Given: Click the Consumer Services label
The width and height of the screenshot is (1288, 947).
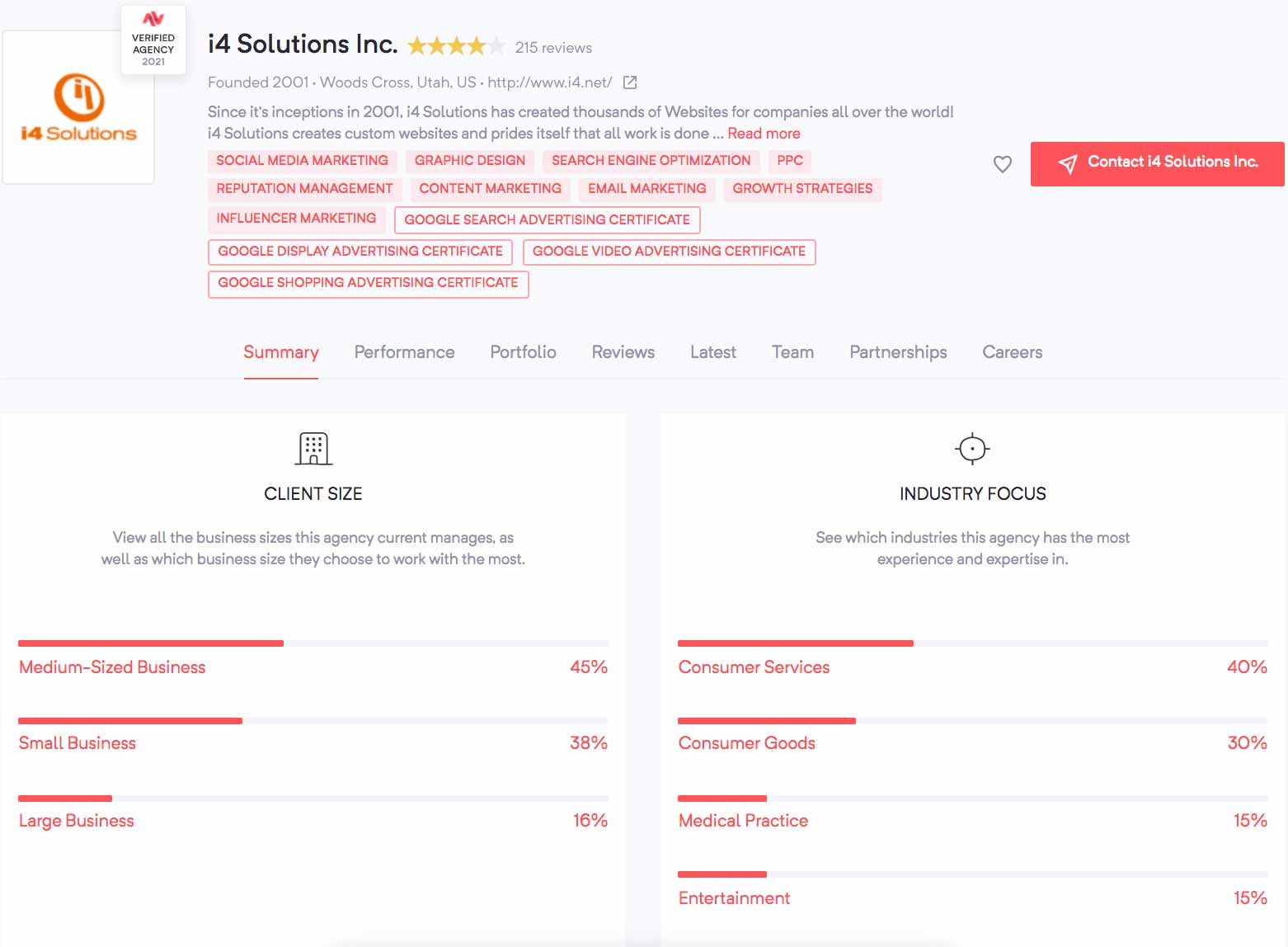Looking at the screenshot, I should (x=754, y=667).
